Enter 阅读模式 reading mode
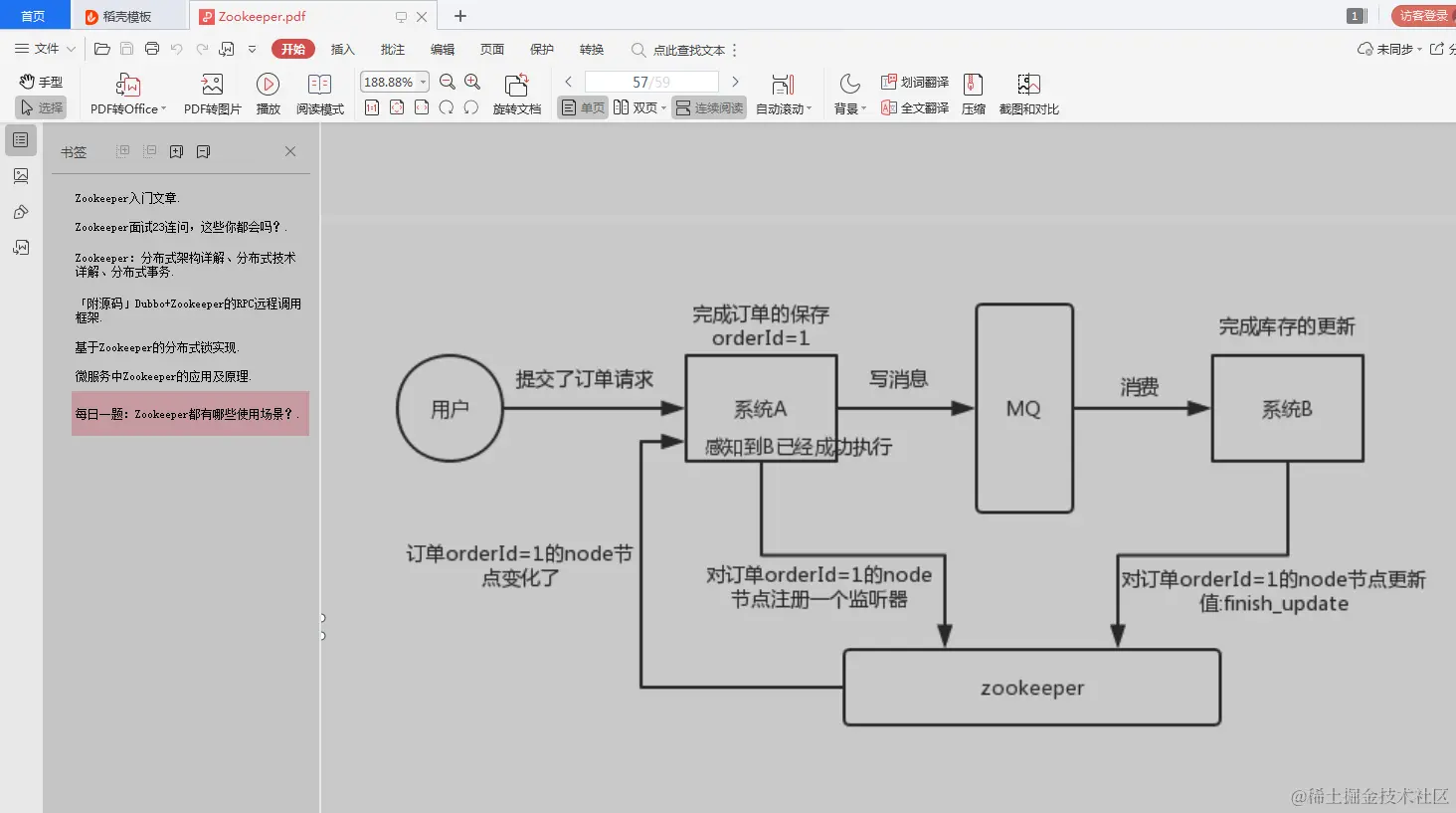This screenshot has height=813, width=1456. pos(320,93)
